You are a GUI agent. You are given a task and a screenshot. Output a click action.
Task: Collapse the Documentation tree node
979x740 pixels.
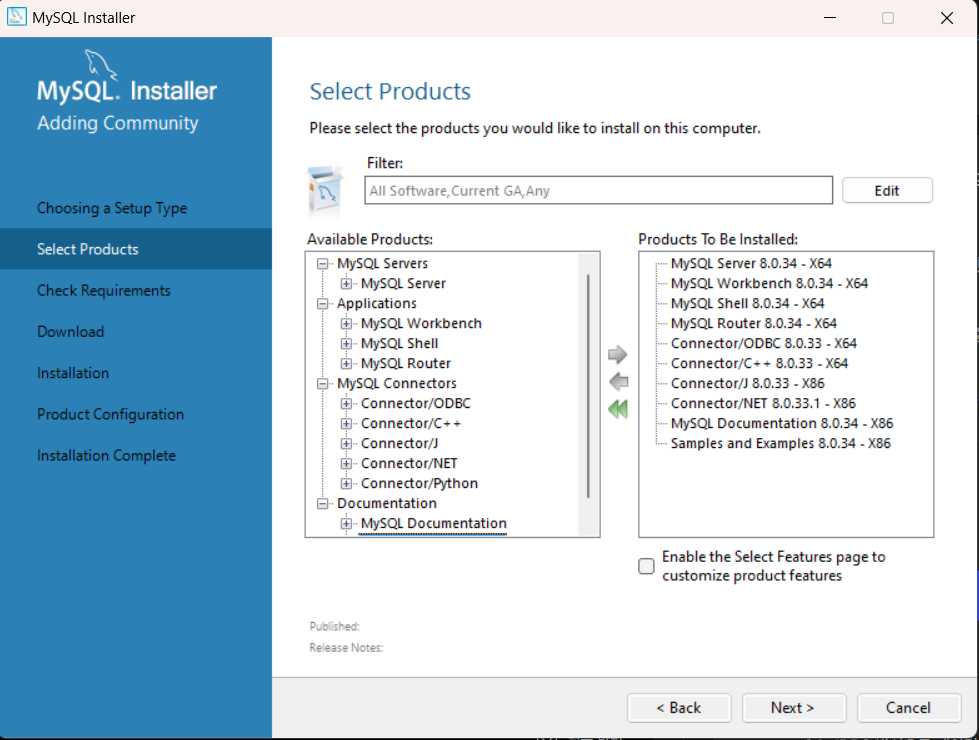coord(322,503)
